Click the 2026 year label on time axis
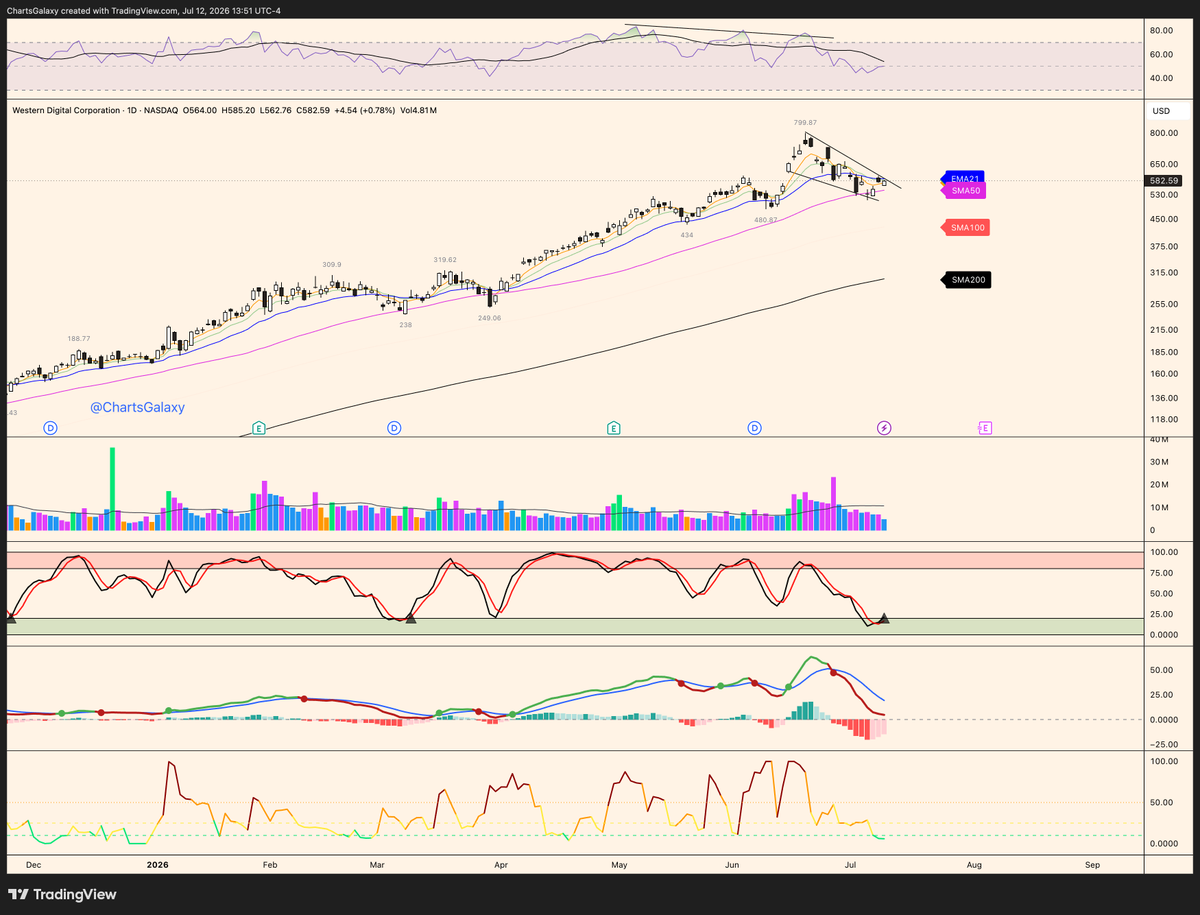 [158, 863]
